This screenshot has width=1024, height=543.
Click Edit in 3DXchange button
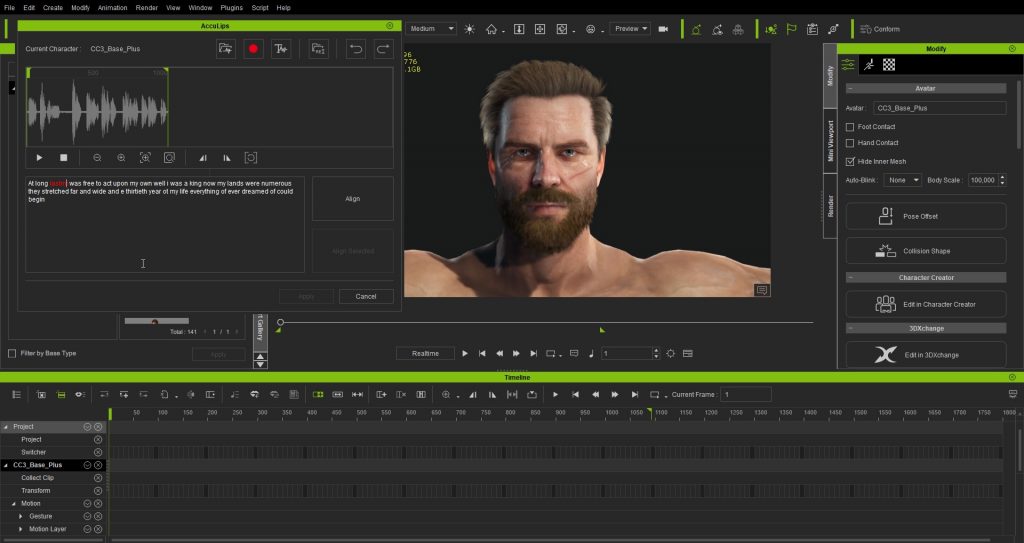[925, 355]
